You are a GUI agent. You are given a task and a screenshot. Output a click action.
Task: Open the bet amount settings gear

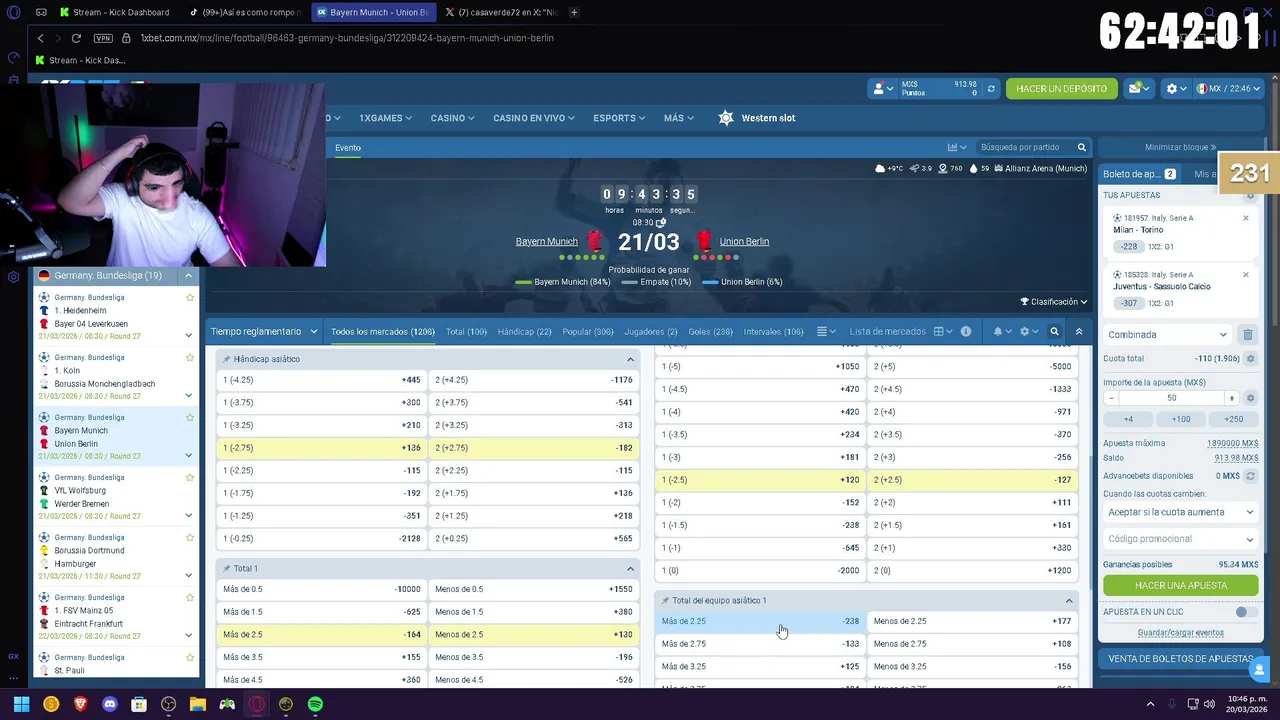[x=1250, y=397]
